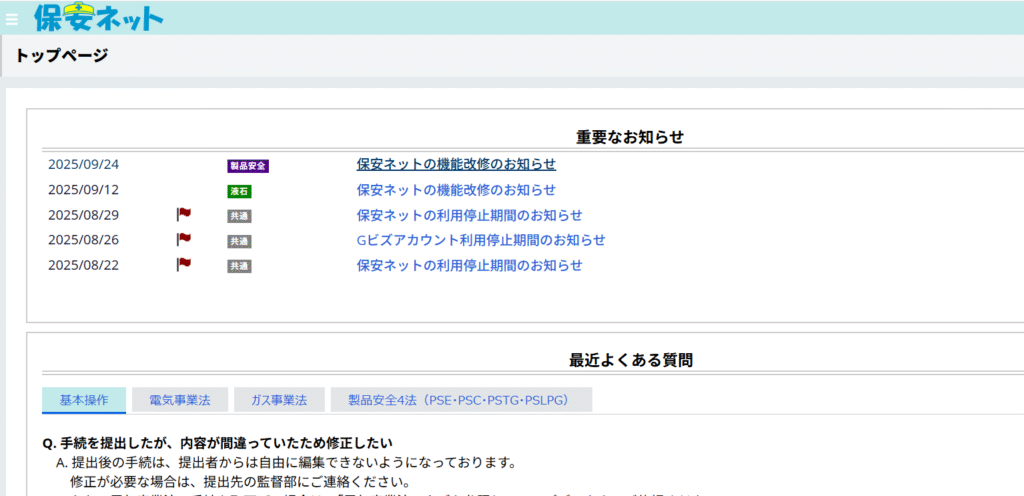Select the 基本操作 FAQ tab
Screen dimensions: 1024x496
click(84, 400)
